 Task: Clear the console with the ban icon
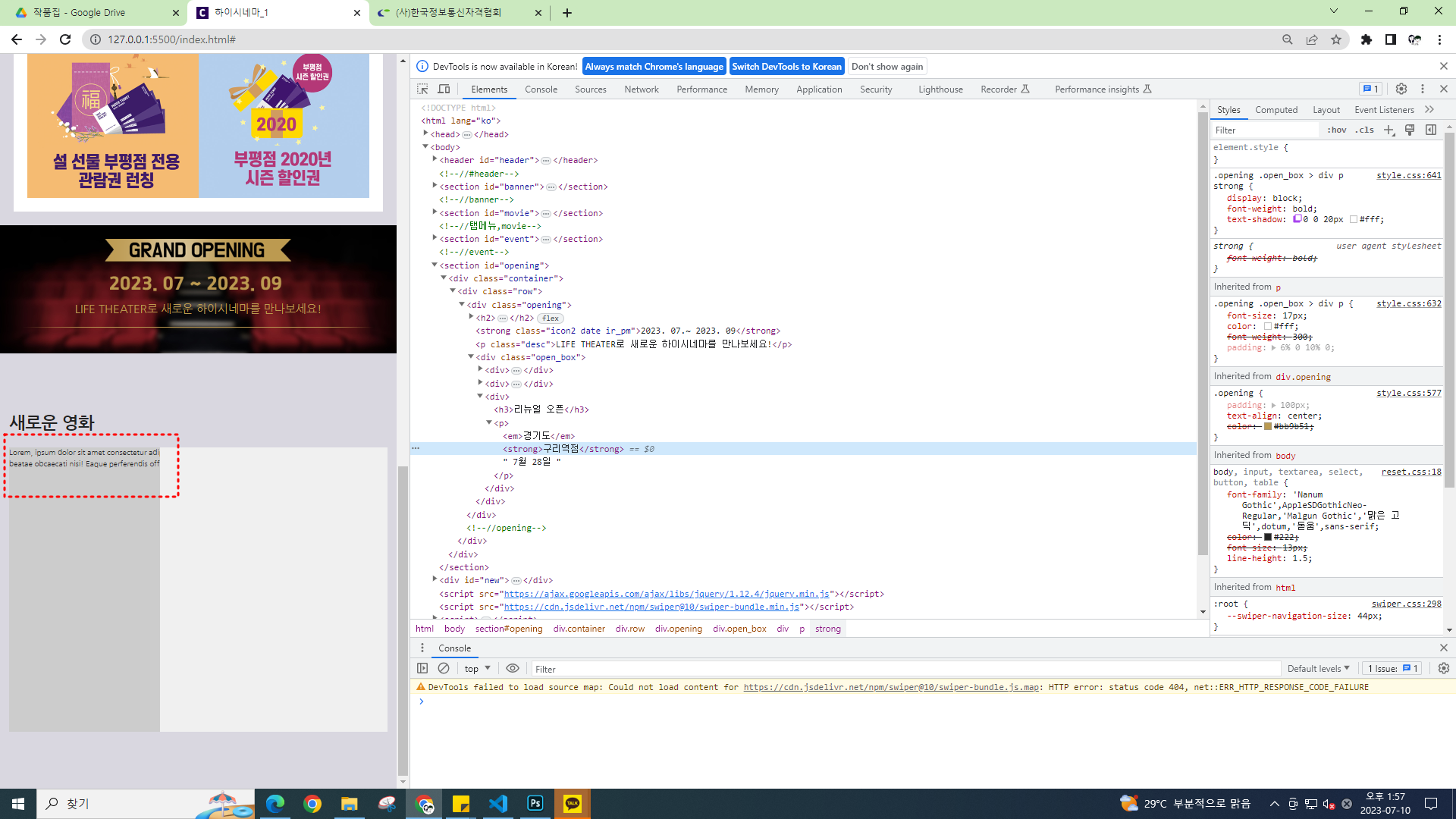coord(444,668)
